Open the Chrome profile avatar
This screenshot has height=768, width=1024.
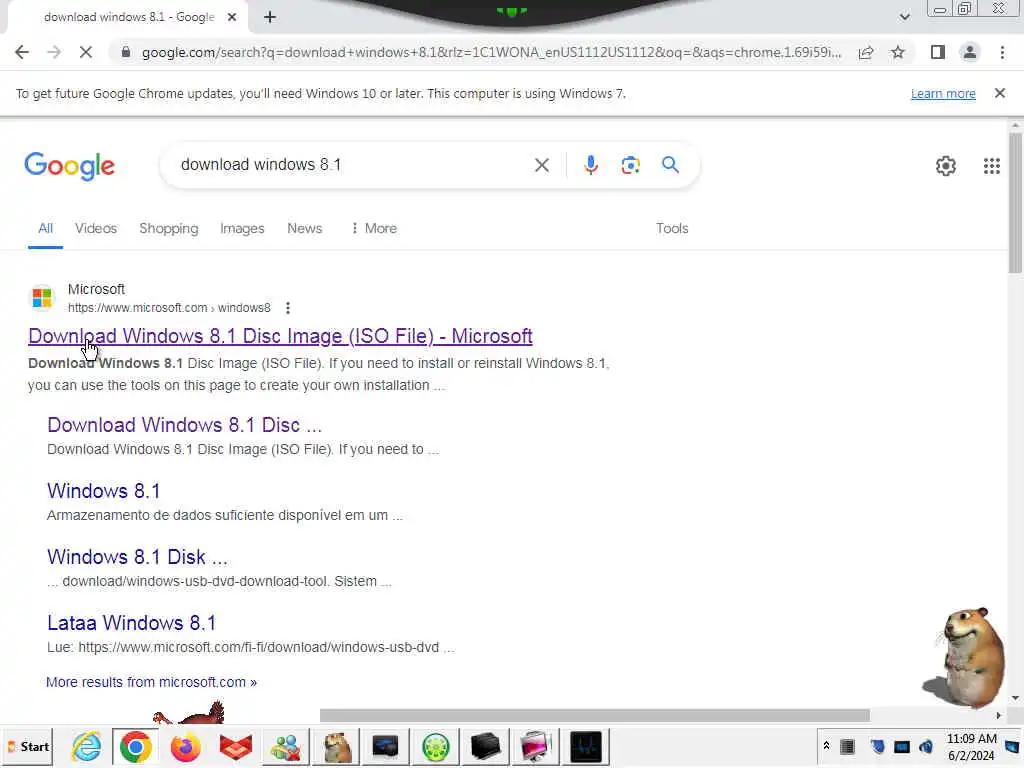pyautogui.click(x=970, y=52)
